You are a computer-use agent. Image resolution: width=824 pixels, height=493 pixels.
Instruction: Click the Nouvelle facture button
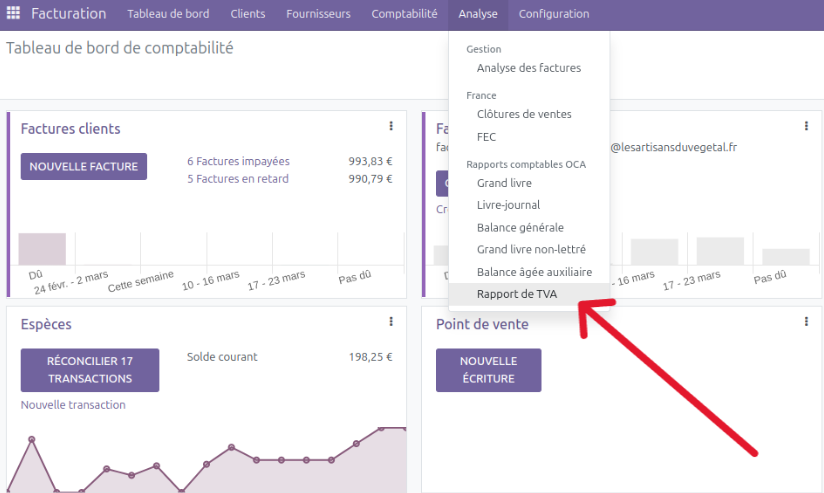pos(84,167)
